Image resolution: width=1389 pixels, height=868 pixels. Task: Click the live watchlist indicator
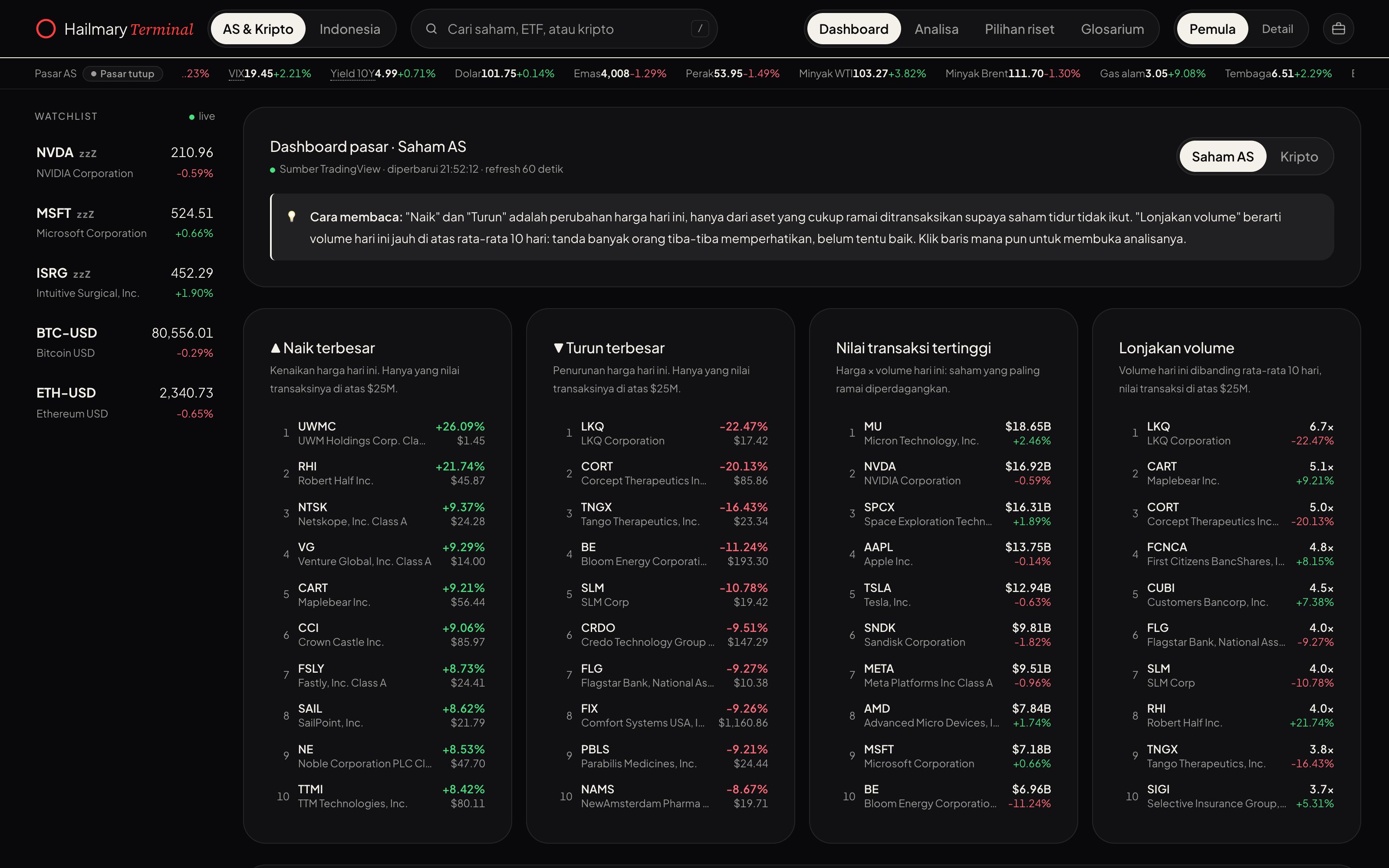201,117
